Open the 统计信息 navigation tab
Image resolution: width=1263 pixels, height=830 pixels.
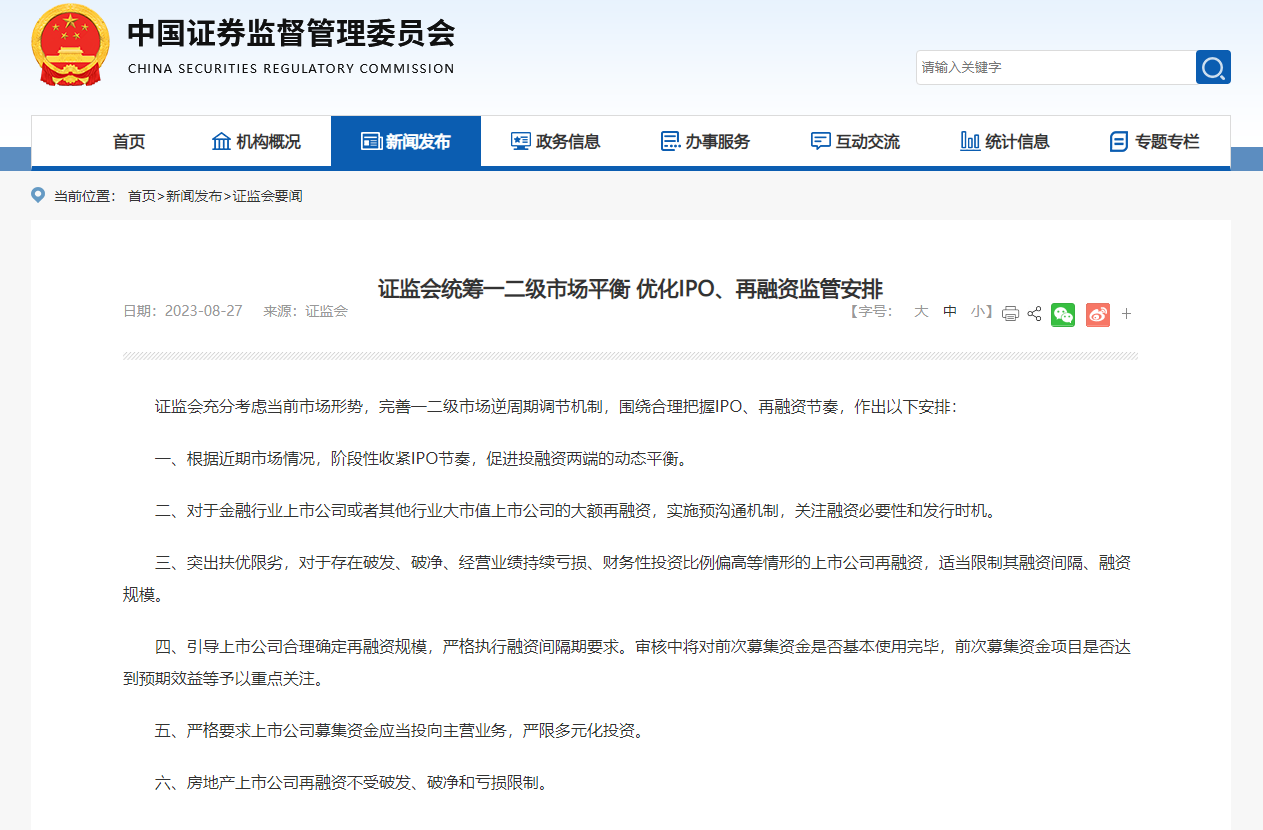click(1006, 141)
